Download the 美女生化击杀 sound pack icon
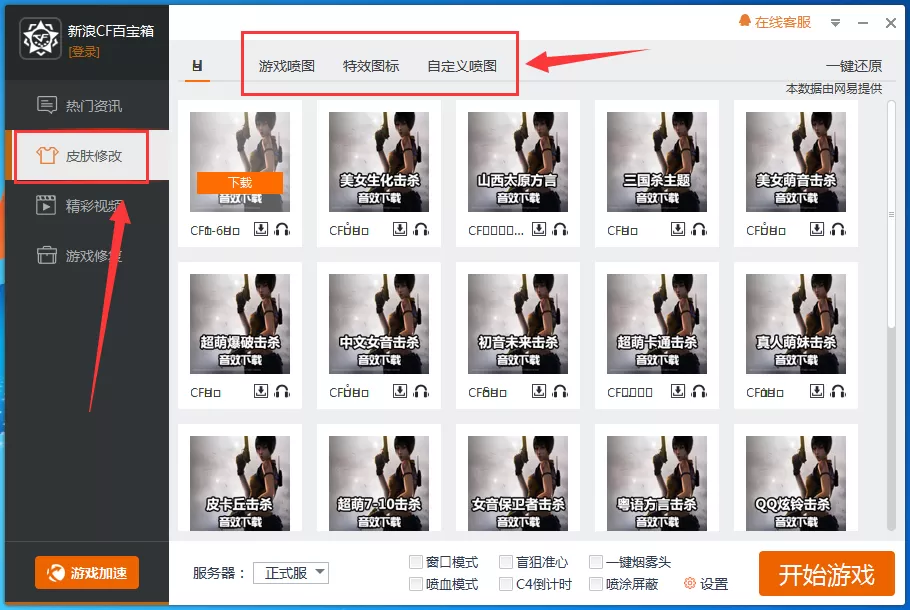The height and width of the screenshot is (610, 910). tap(400, 229)
